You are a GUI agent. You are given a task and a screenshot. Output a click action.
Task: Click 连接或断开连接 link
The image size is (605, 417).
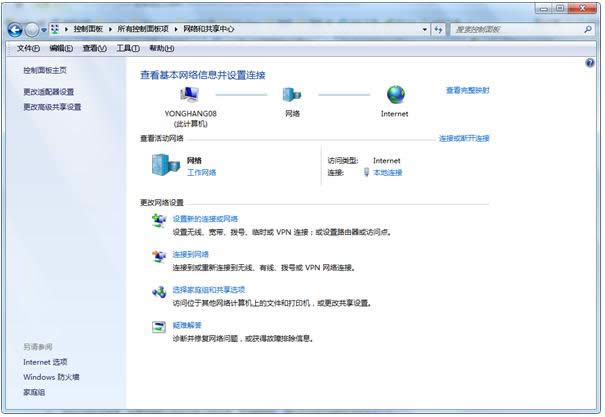pyautogui.click(x=464, y=138)
